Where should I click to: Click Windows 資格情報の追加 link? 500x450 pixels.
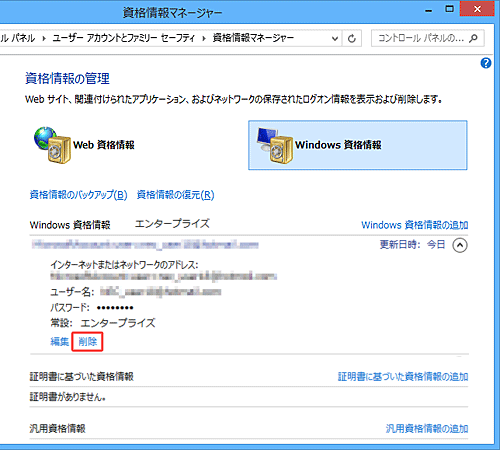[415, 225]
